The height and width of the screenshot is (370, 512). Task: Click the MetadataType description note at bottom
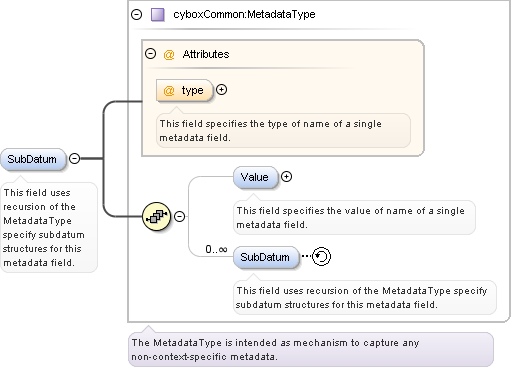[x=311, y=350]
